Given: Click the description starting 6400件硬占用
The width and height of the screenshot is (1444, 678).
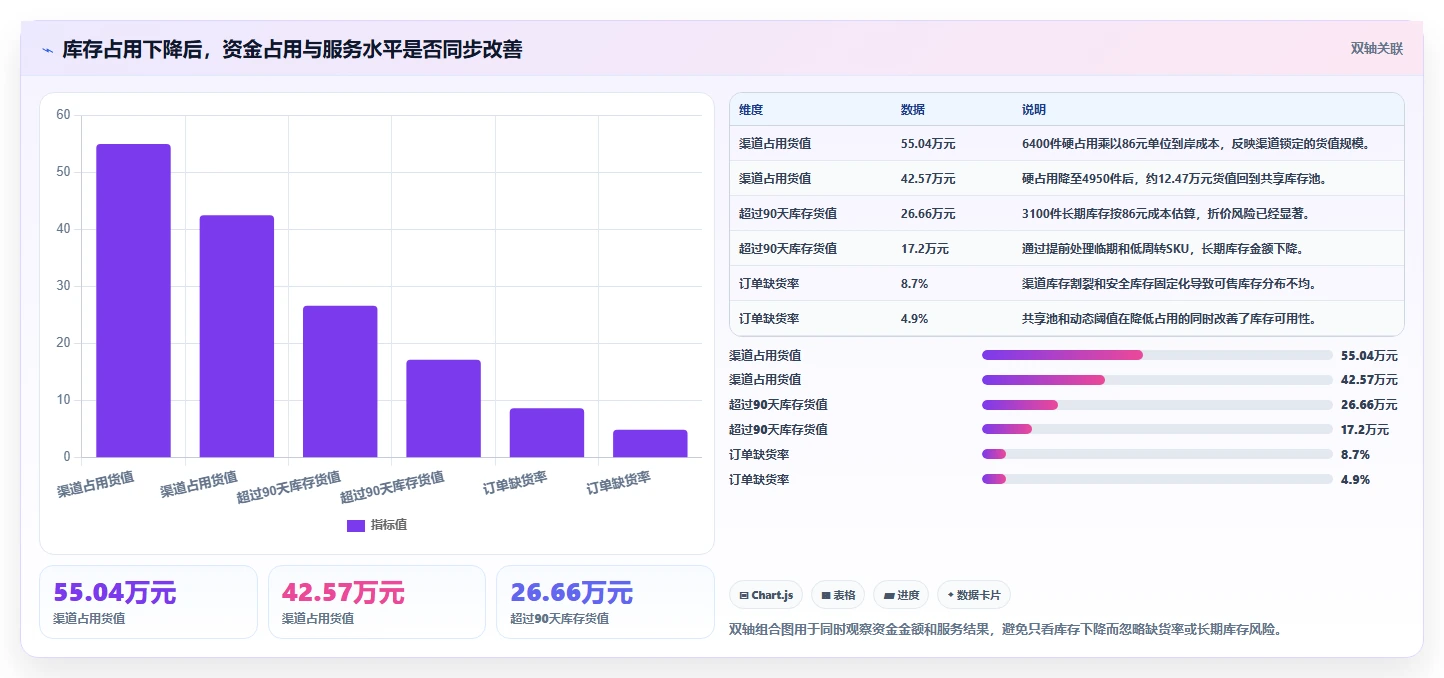Looking at the screenshot, I should pos(1195,144).
